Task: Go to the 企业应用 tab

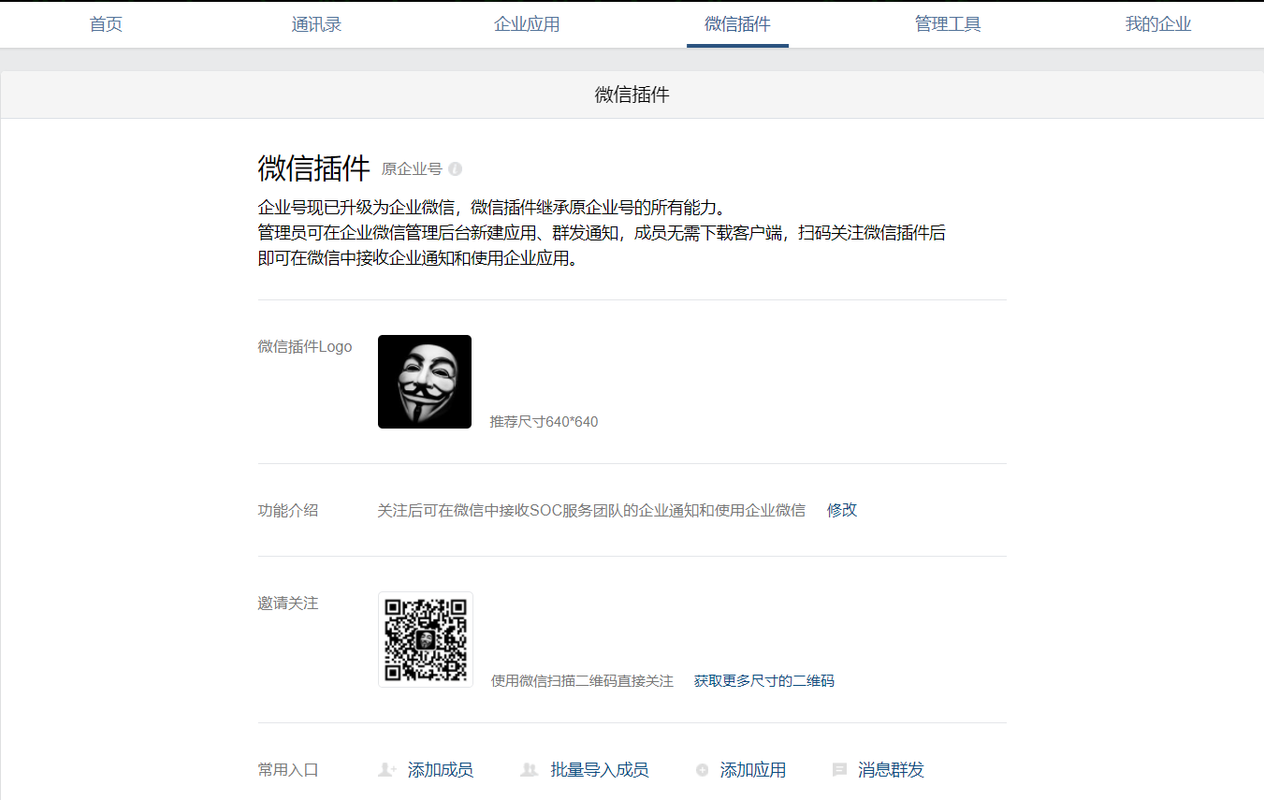Action: pos(527,24)
